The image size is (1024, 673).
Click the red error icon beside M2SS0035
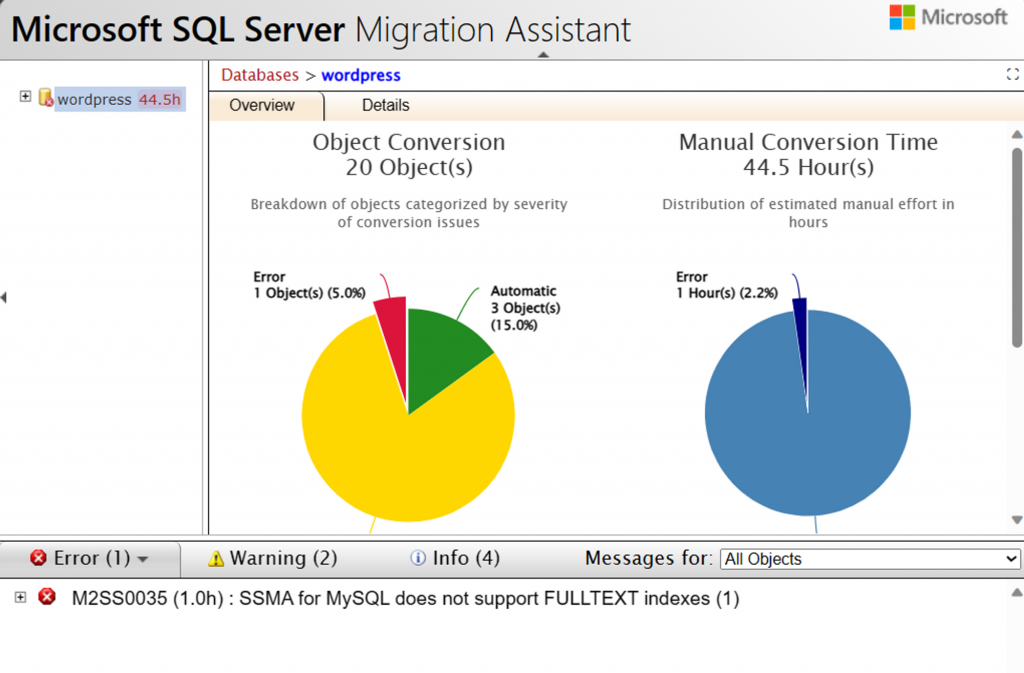[47, 597]
